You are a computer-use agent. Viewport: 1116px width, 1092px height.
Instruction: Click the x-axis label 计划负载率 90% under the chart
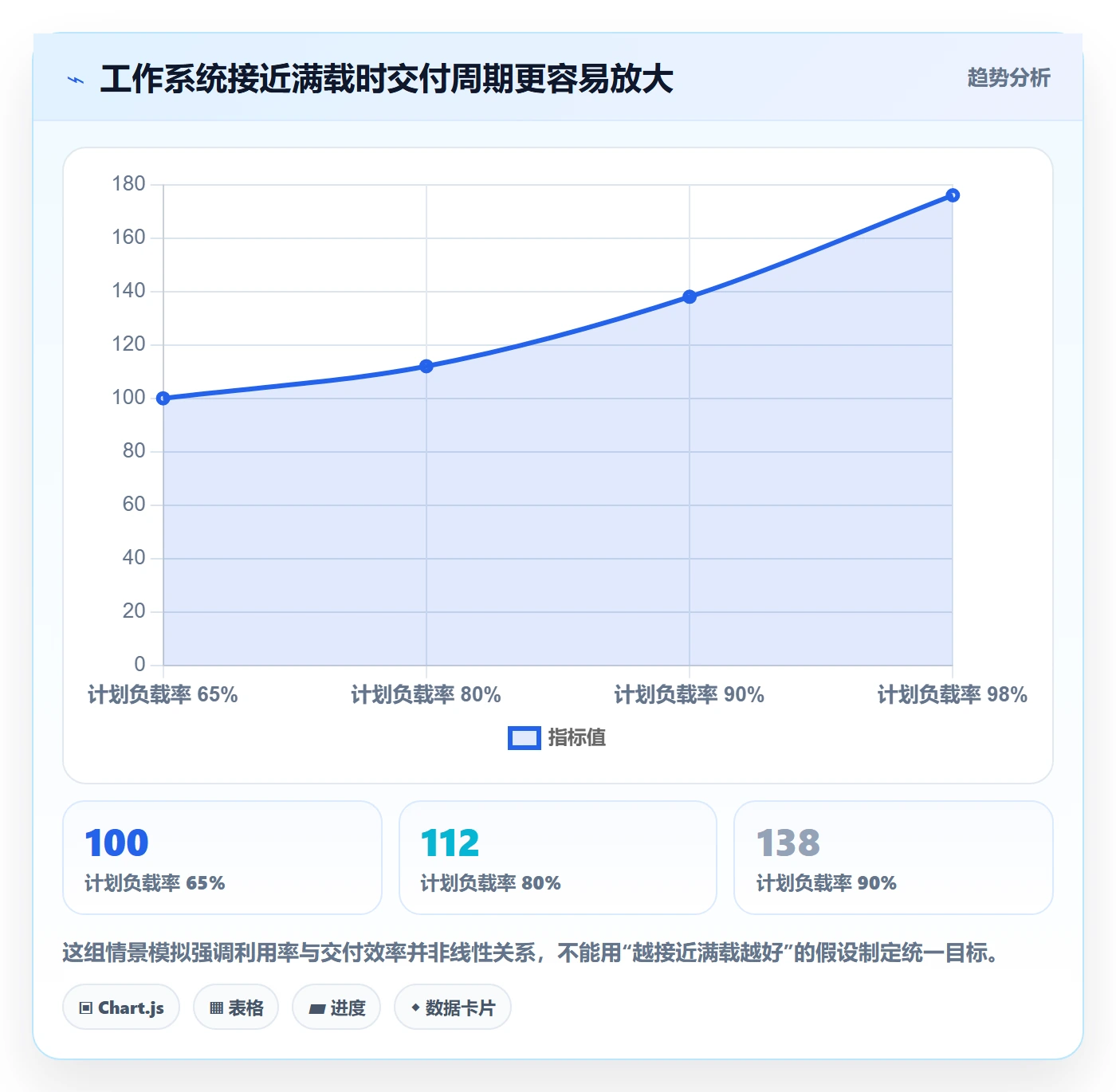[690, 695]
